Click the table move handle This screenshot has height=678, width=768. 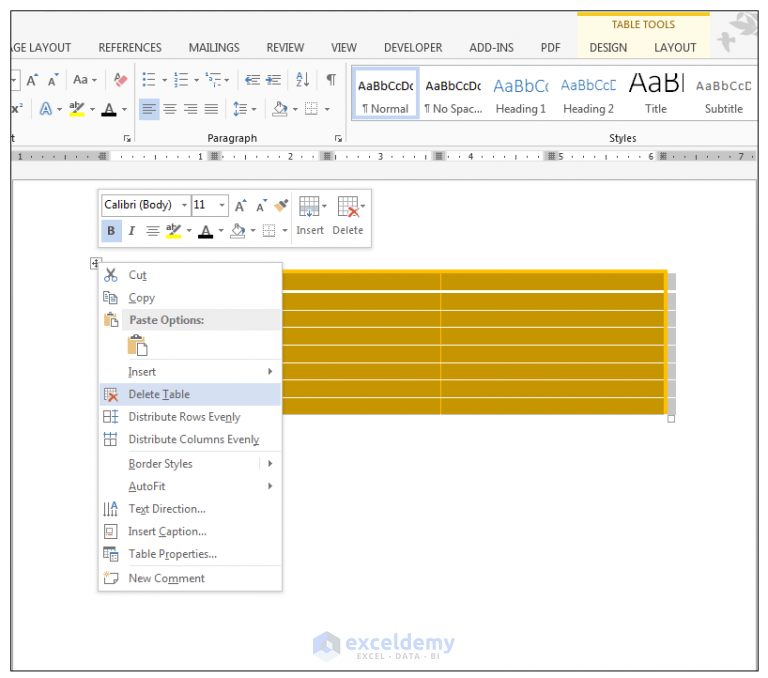coord(95,264)
